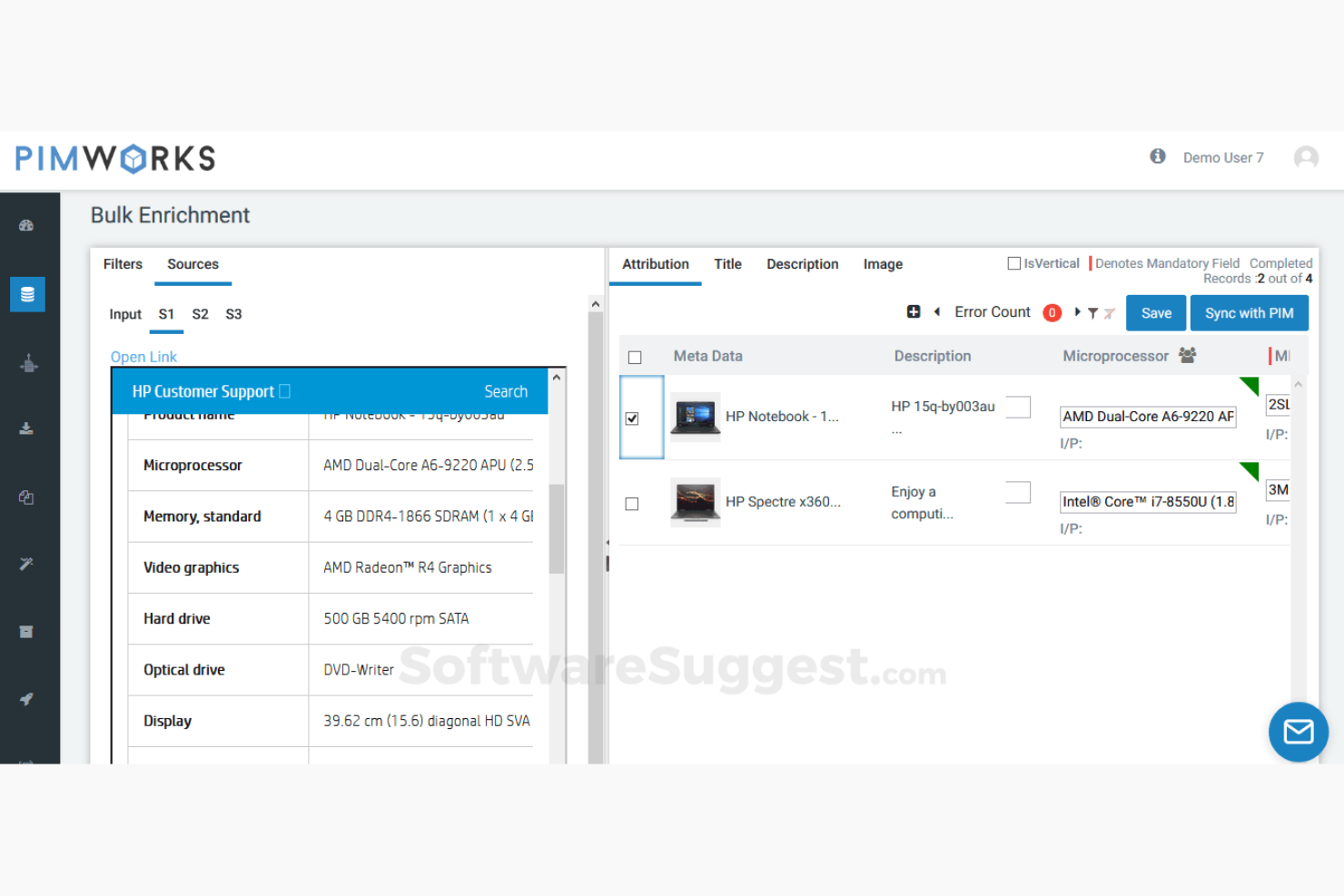
Task: Open the archive box icon in sidebar
Action: [x=26, y=632]
